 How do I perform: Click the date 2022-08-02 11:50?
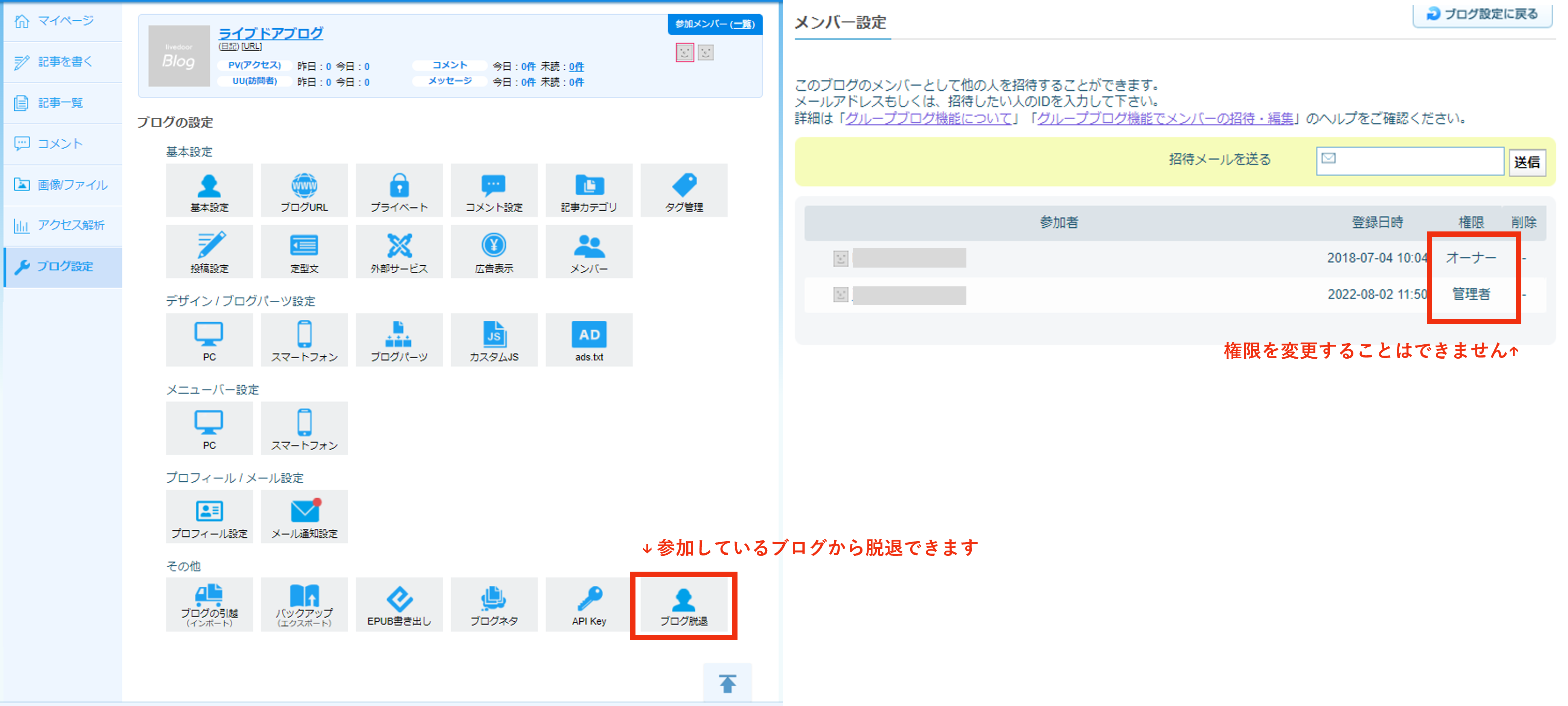[1377, 295]
